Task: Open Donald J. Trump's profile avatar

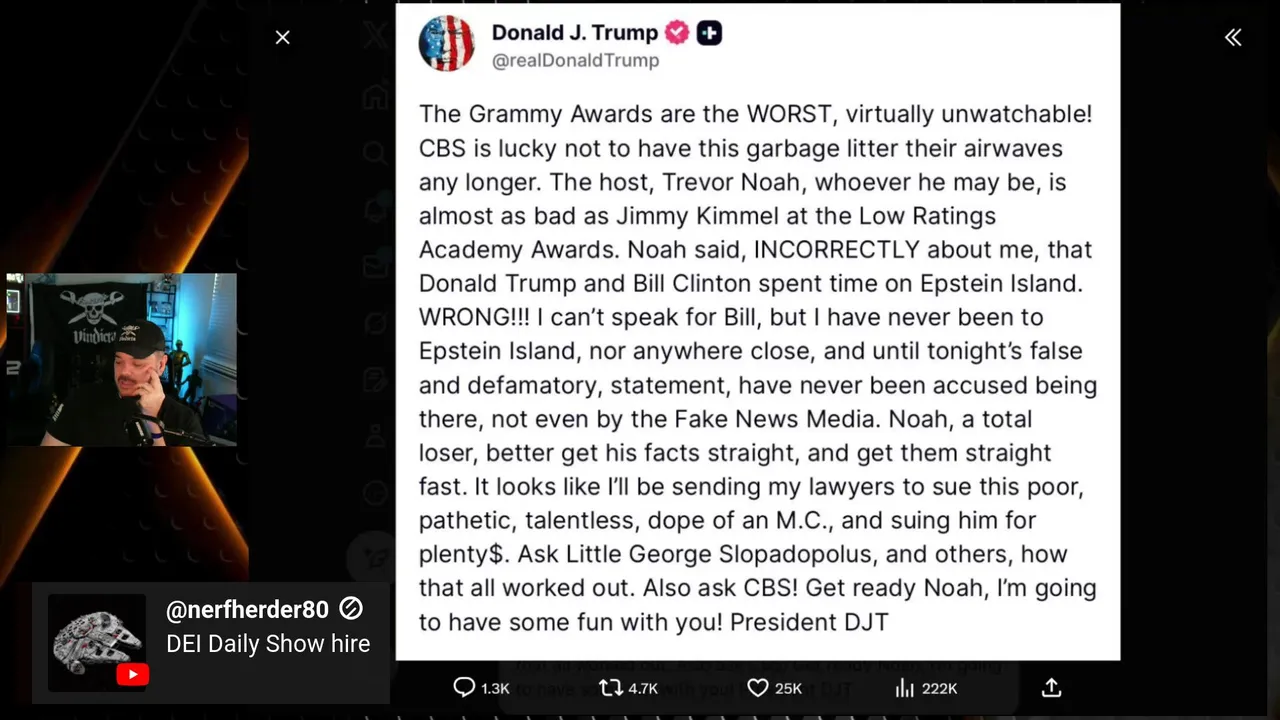Action: coord(446,43)
